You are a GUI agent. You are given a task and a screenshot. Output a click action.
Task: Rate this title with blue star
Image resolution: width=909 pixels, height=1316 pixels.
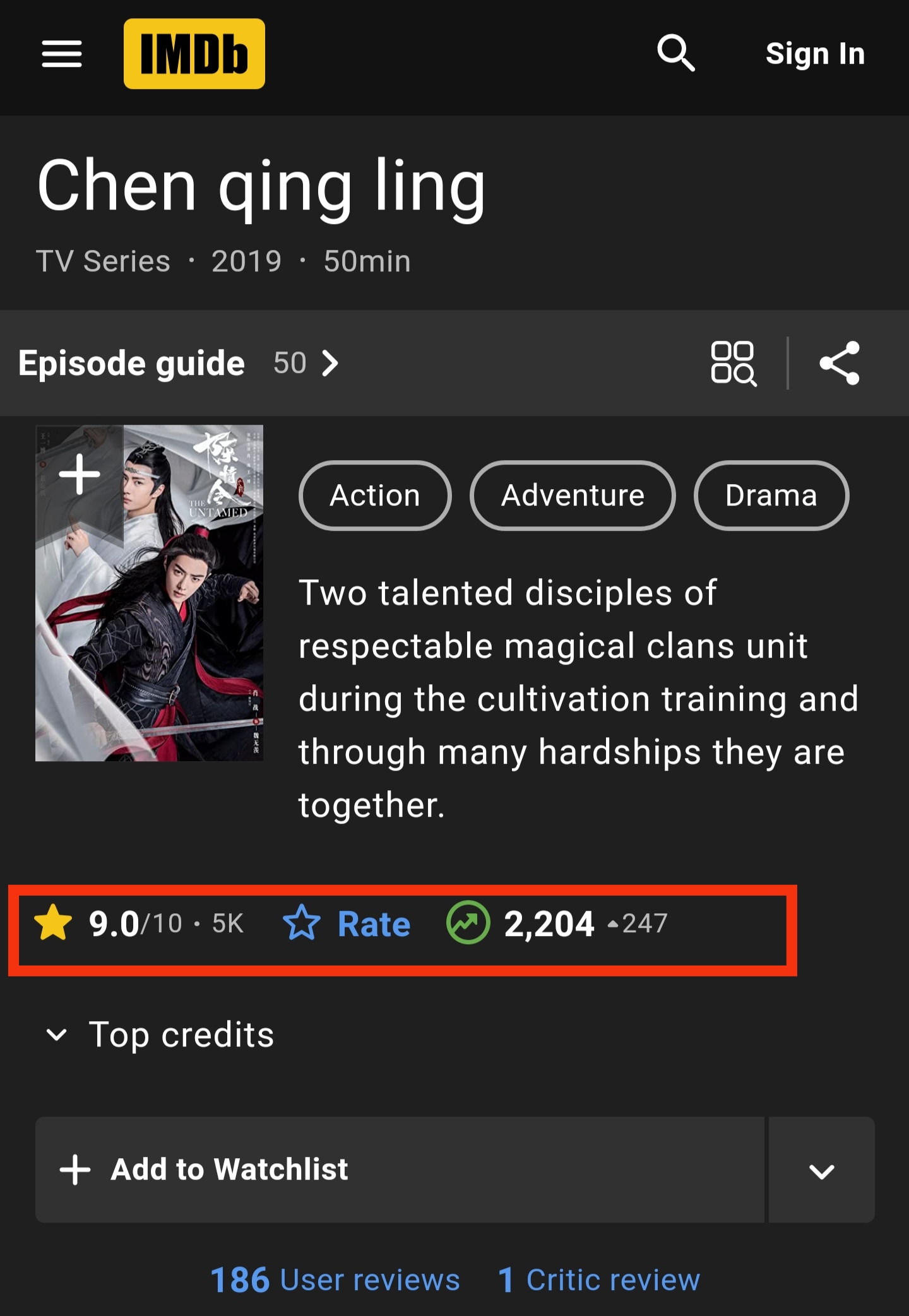pos(347,923)
